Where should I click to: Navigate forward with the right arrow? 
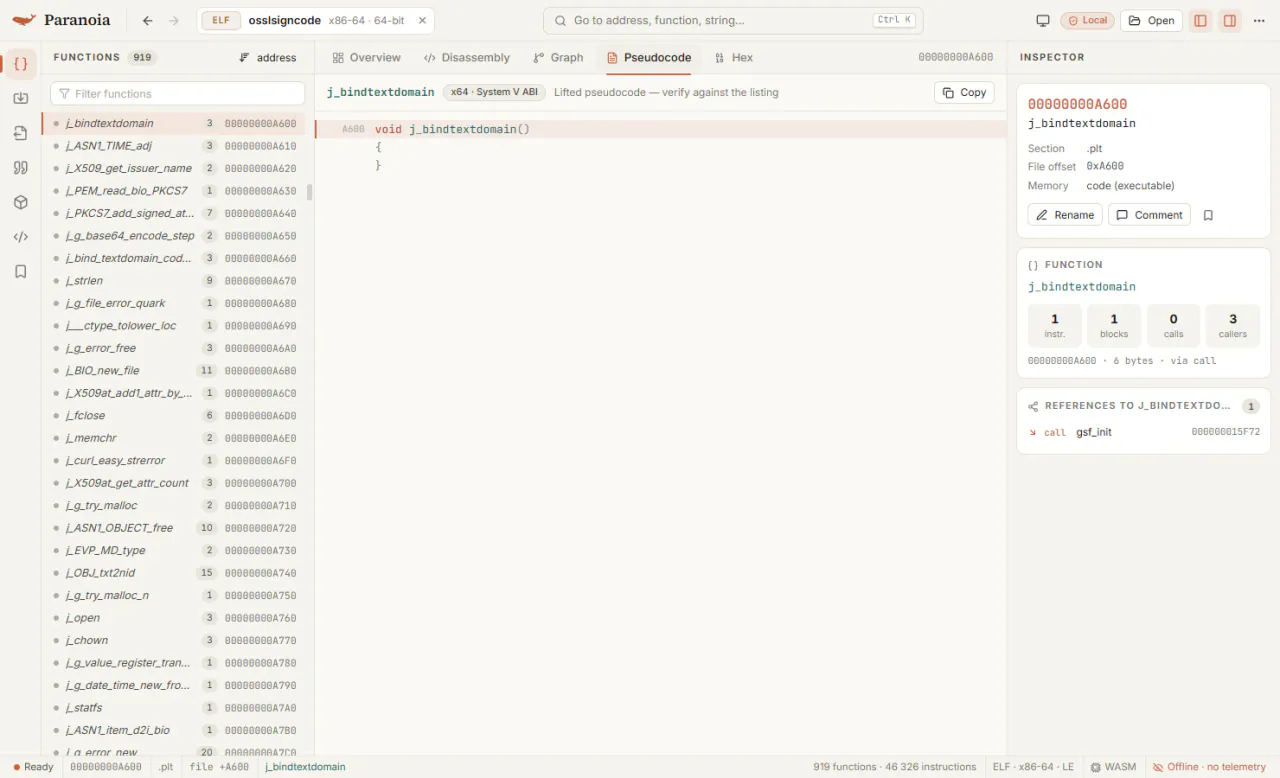click(174, 20)
